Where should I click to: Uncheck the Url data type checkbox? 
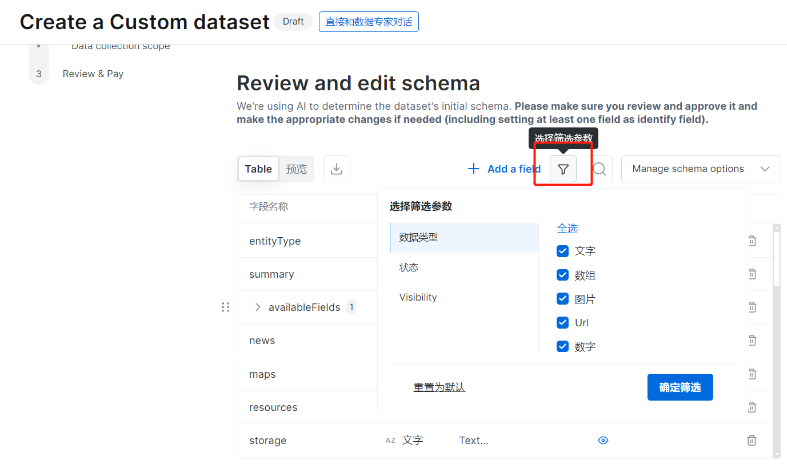click(563, 322)
